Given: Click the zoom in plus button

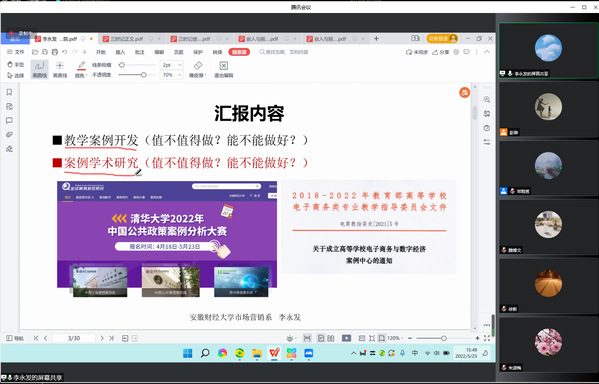Looking at the screenshot, I should pyautogui.click(x=477, y=338).
